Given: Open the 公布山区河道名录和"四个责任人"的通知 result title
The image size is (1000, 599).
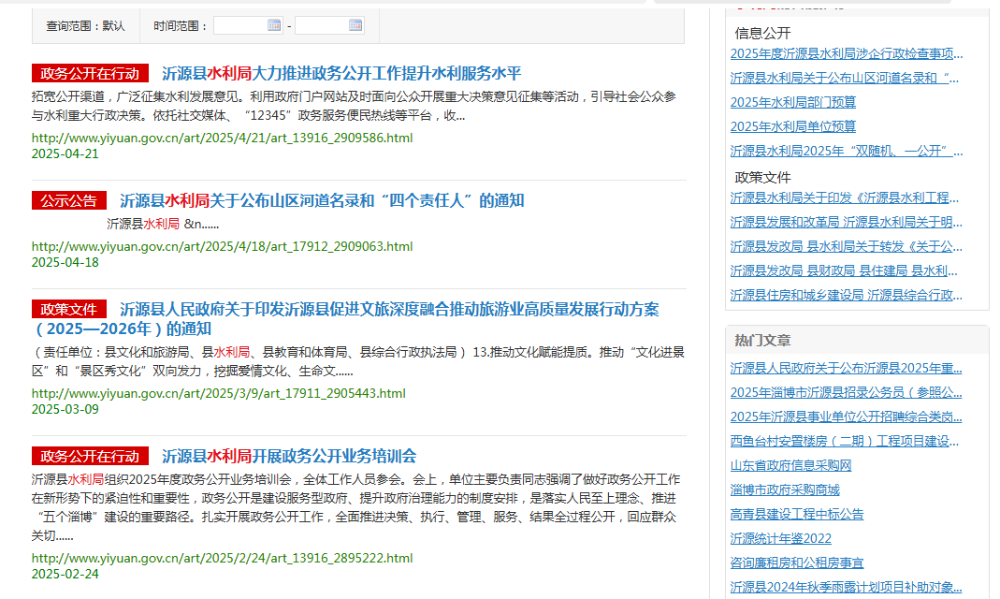Looking at the screenshot, I should pyautogui.click(x=322, y=200).
